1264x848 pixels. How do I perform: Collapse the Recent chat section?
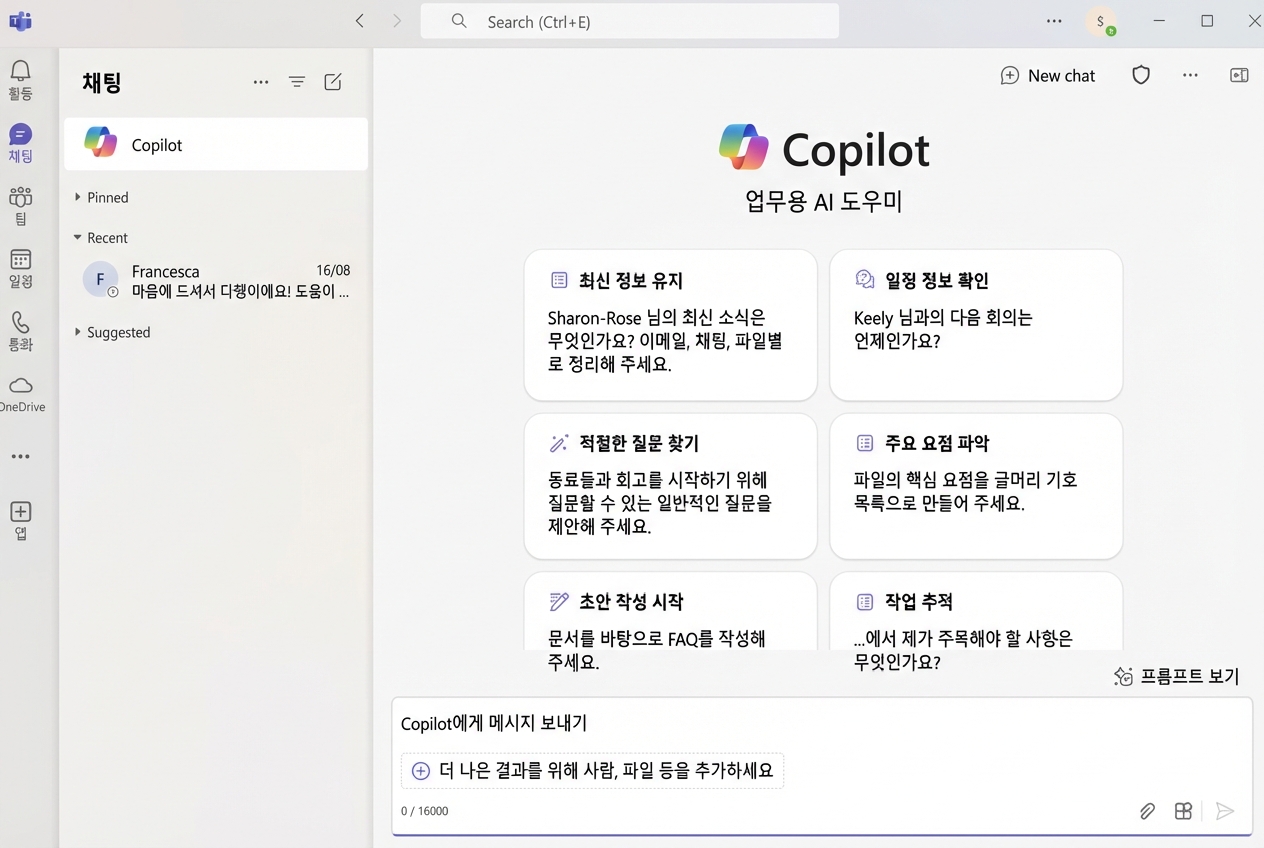coord(101,237)
